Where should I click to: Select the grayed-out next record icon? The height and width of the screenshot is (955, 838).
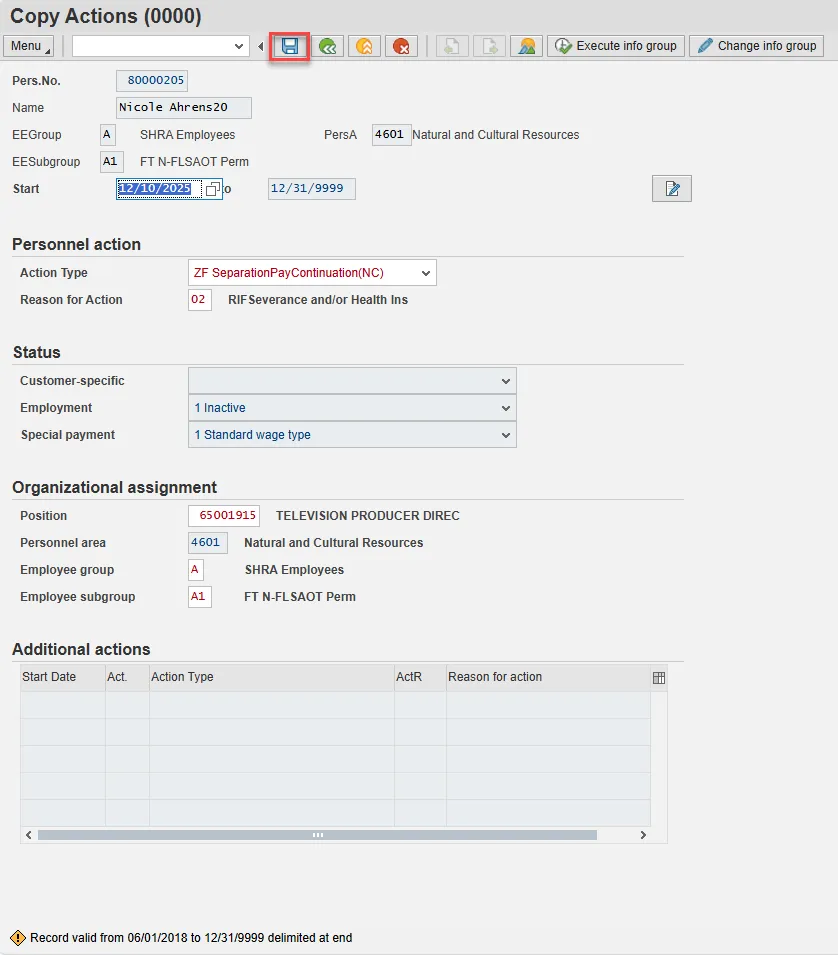[x=490, y=46]
